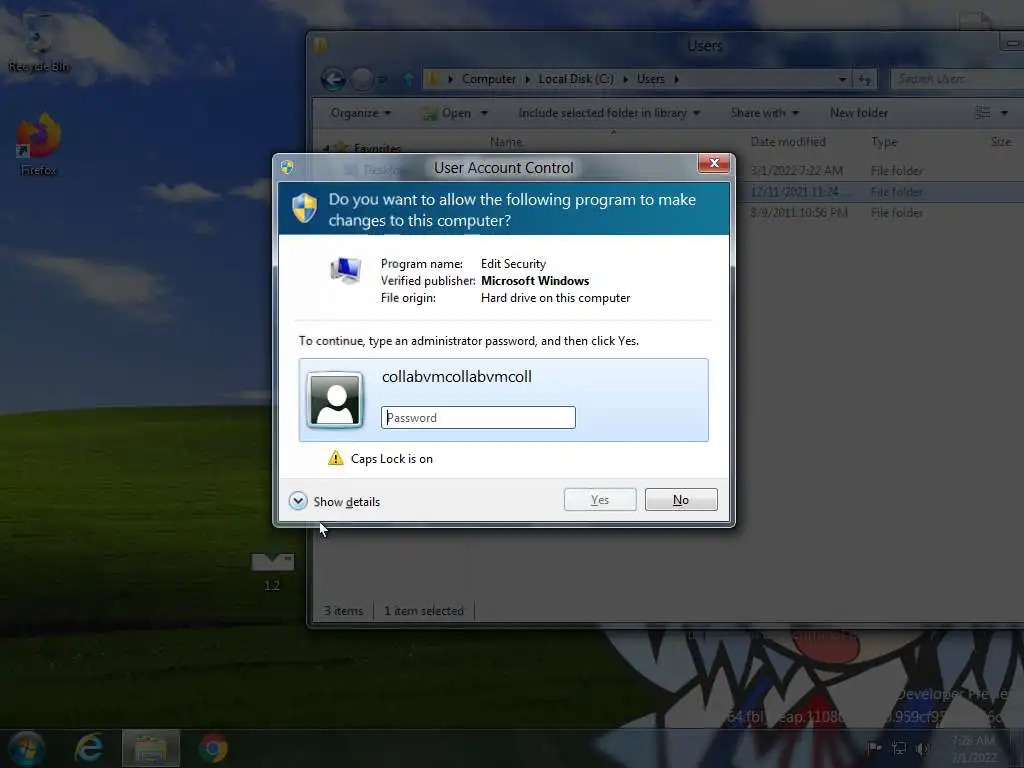Click Up arrow icon near address bar

(409, 80)
